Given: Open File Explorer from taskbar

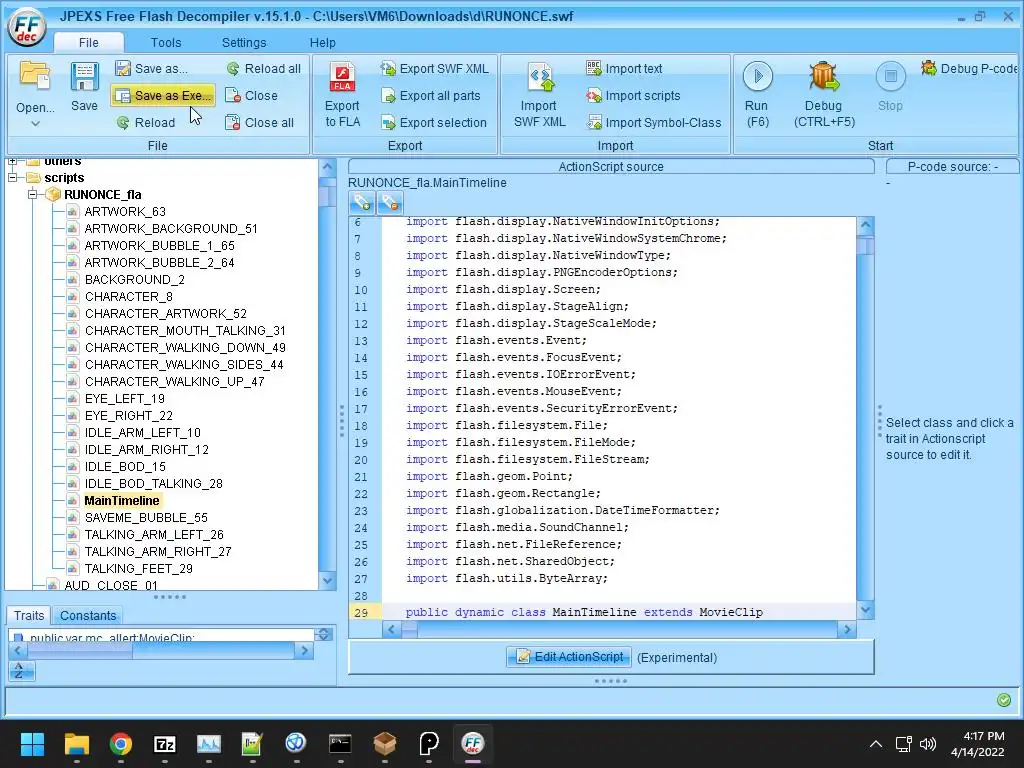Looking at the screenshot, I should (x=76, y=744).
